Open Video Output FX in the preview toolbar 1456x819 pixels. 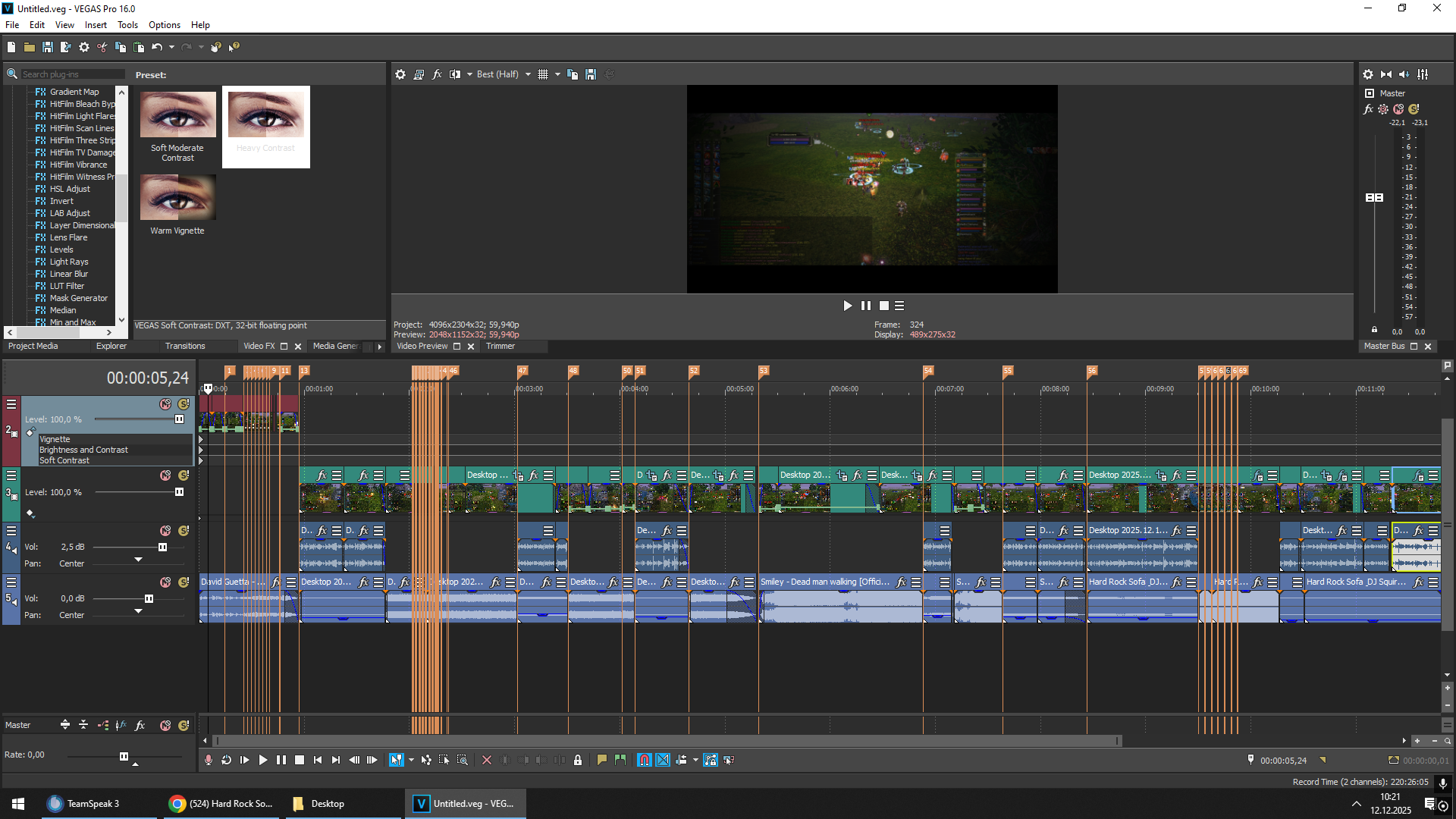[437, 74]
